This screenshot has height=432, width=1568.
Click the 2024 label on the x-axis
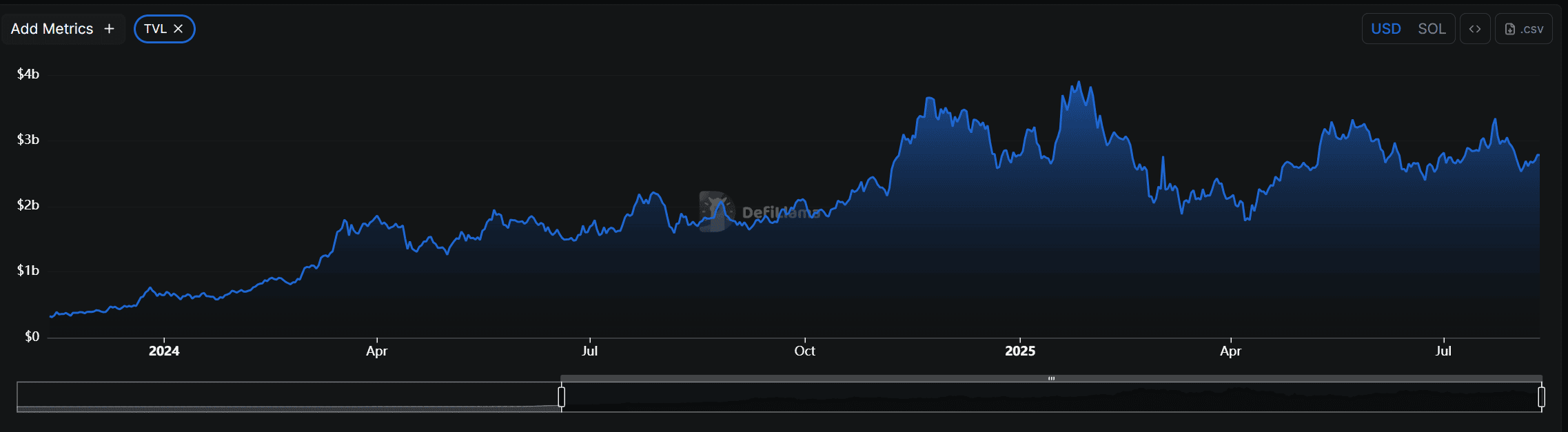point(164,351)
